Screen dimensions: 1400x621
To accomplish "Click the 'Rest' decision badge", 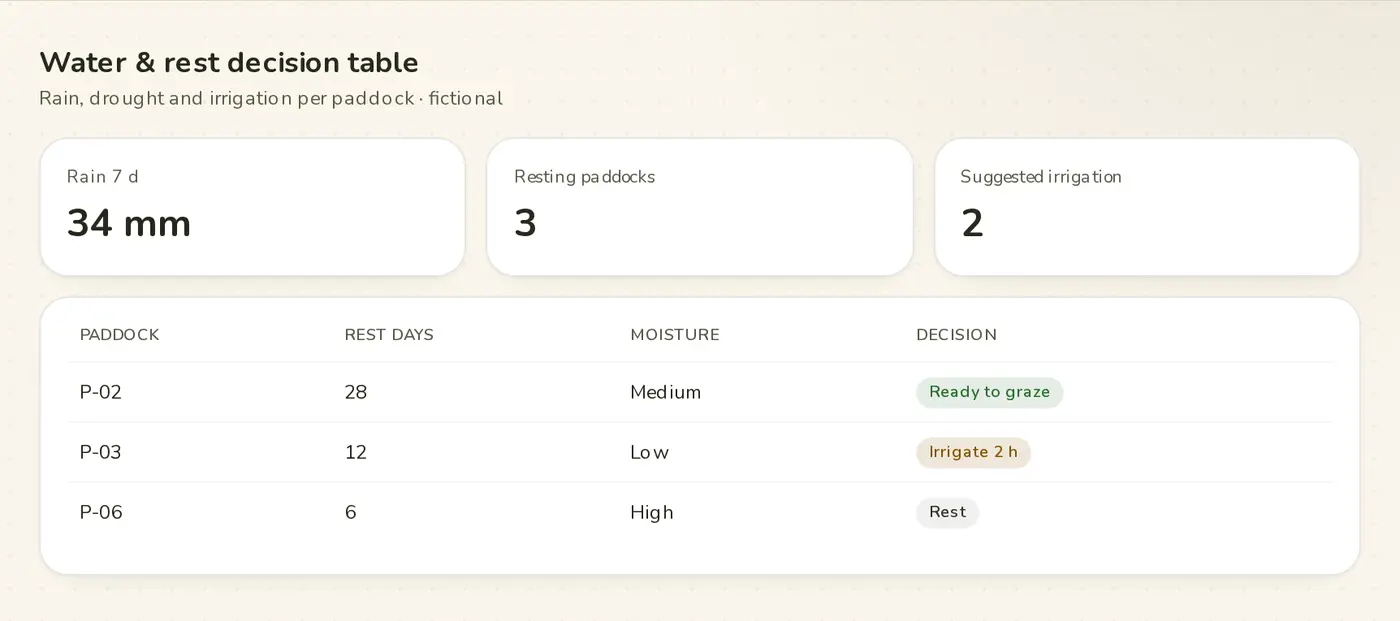I will (x=948, y=512).
